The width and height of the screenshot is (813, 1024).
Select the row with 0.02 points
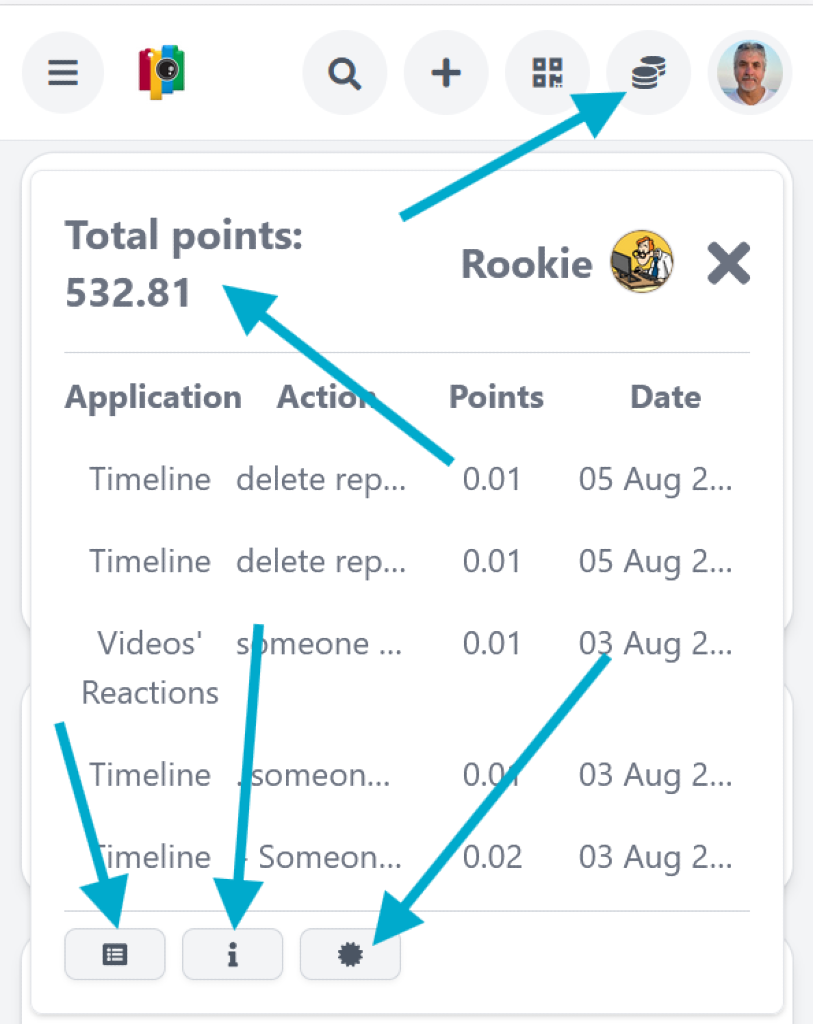[x=492, y=857]
